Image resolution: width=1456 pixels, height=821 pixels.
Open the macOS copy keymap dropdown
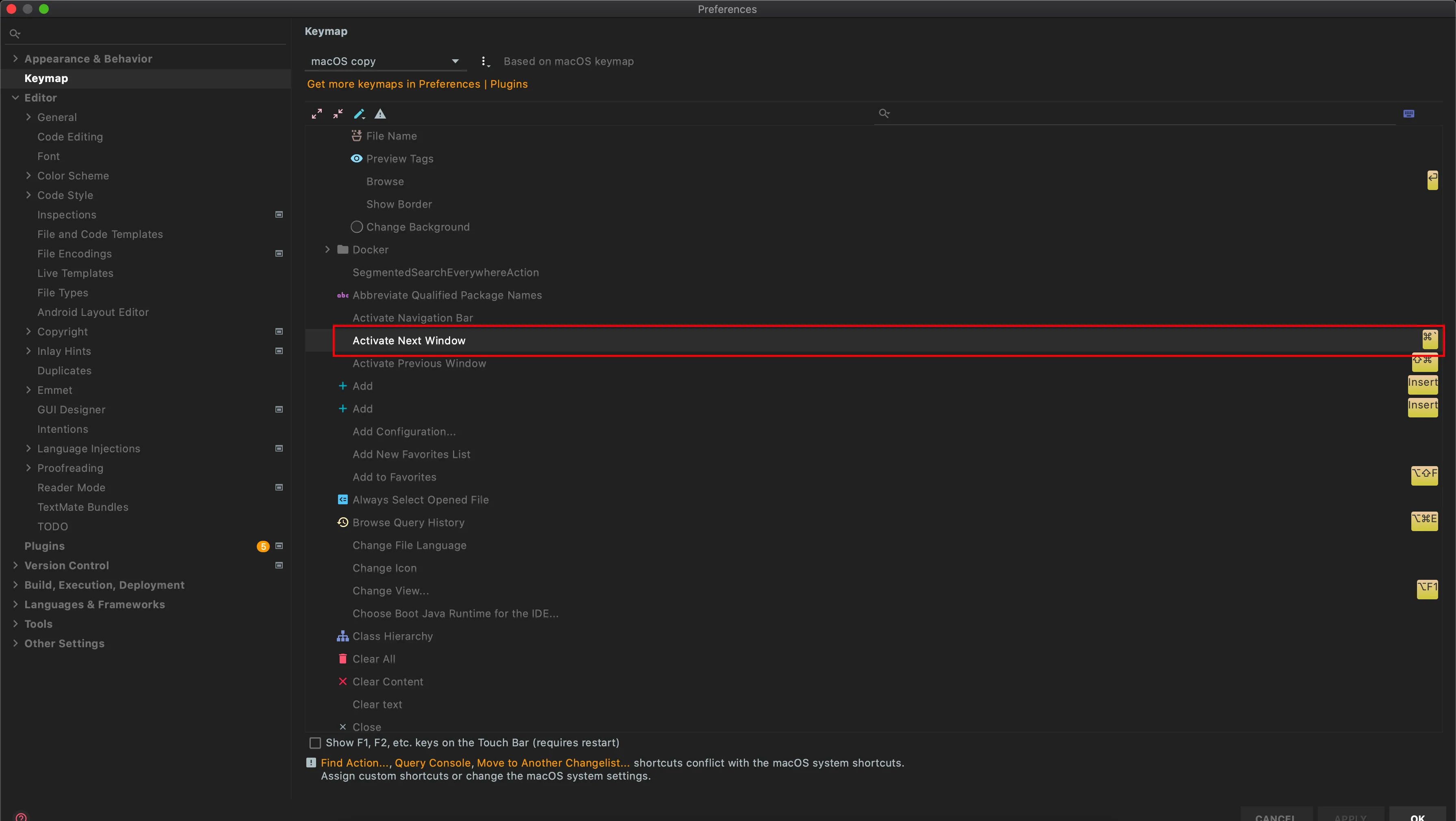pos(384,61)
